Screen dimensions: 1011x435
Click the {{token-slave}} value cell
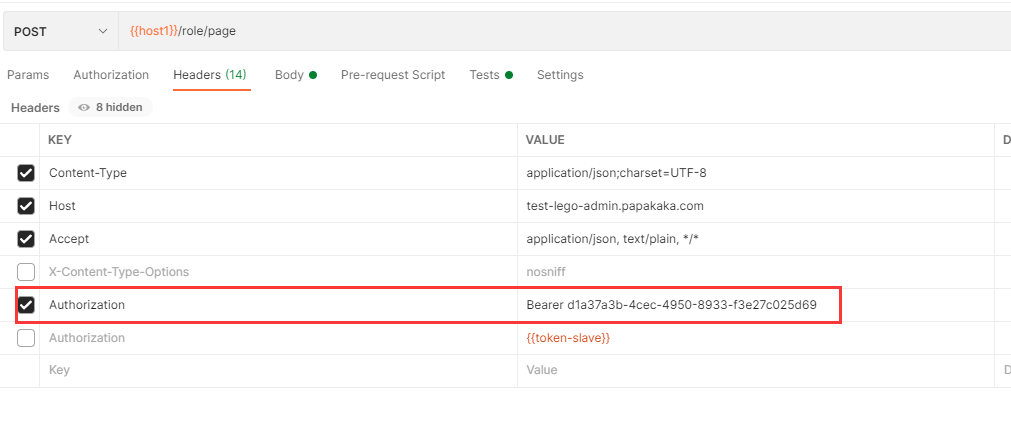756,338
